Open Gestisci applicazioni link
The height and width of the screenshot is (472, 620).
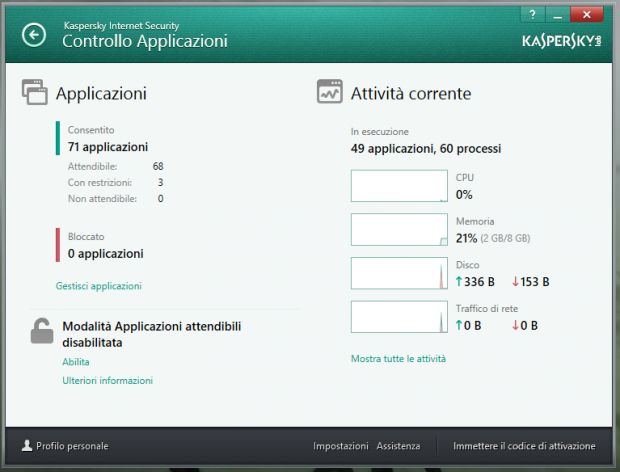click(x=98, y=286)
